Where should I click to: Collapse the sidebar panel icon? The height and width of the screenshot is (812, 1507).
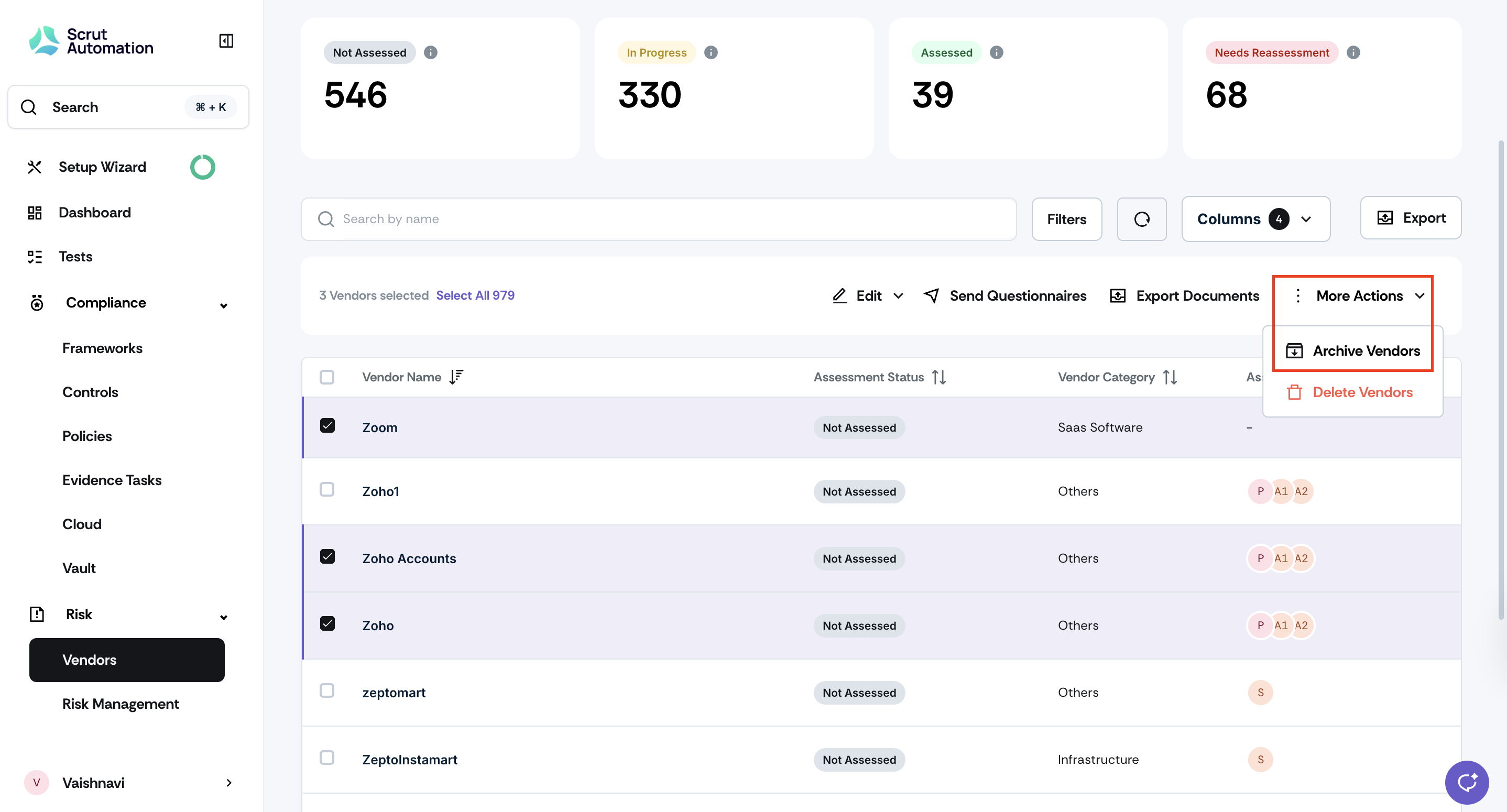click(x=226, y=41)
